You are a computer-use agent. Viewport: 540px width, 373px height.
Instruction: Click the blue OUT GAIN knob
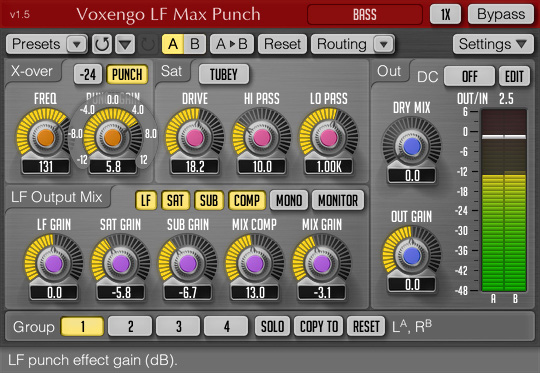412,256
